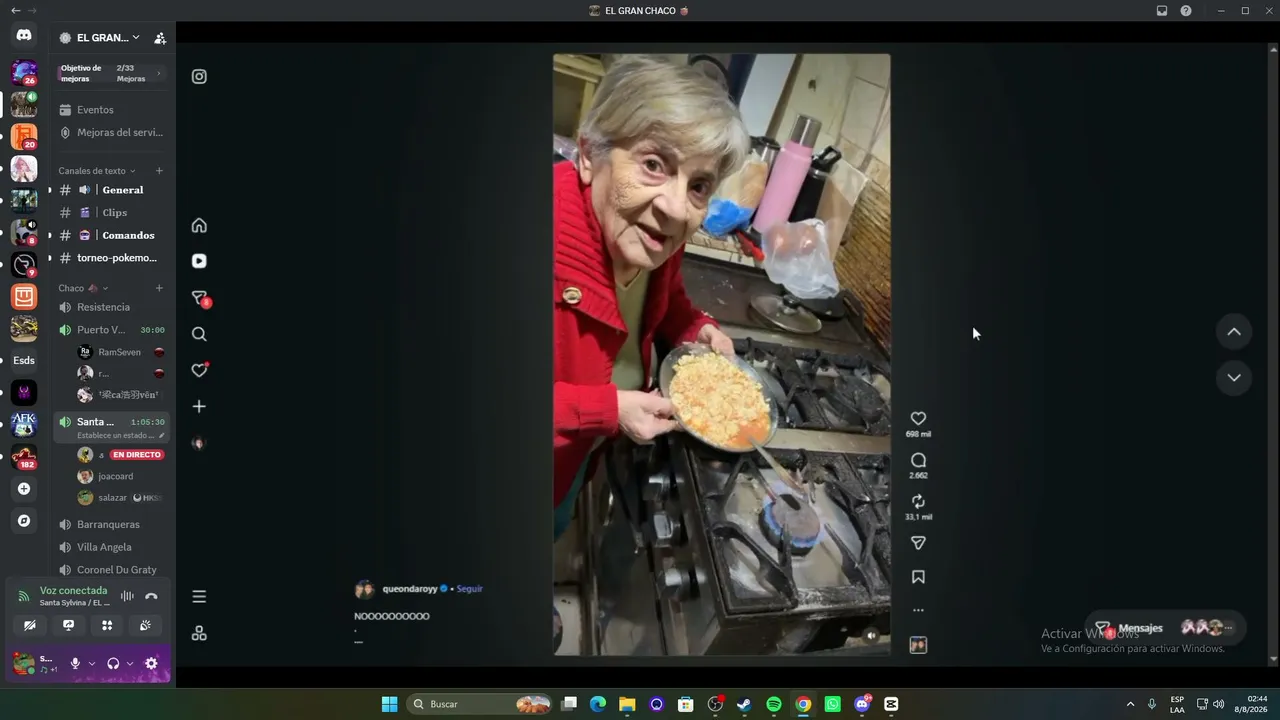This screenshot has height=720, width=1280.
Task: Open headphone output options arrow
Action: pyautogui.click(x=130, y=663)
